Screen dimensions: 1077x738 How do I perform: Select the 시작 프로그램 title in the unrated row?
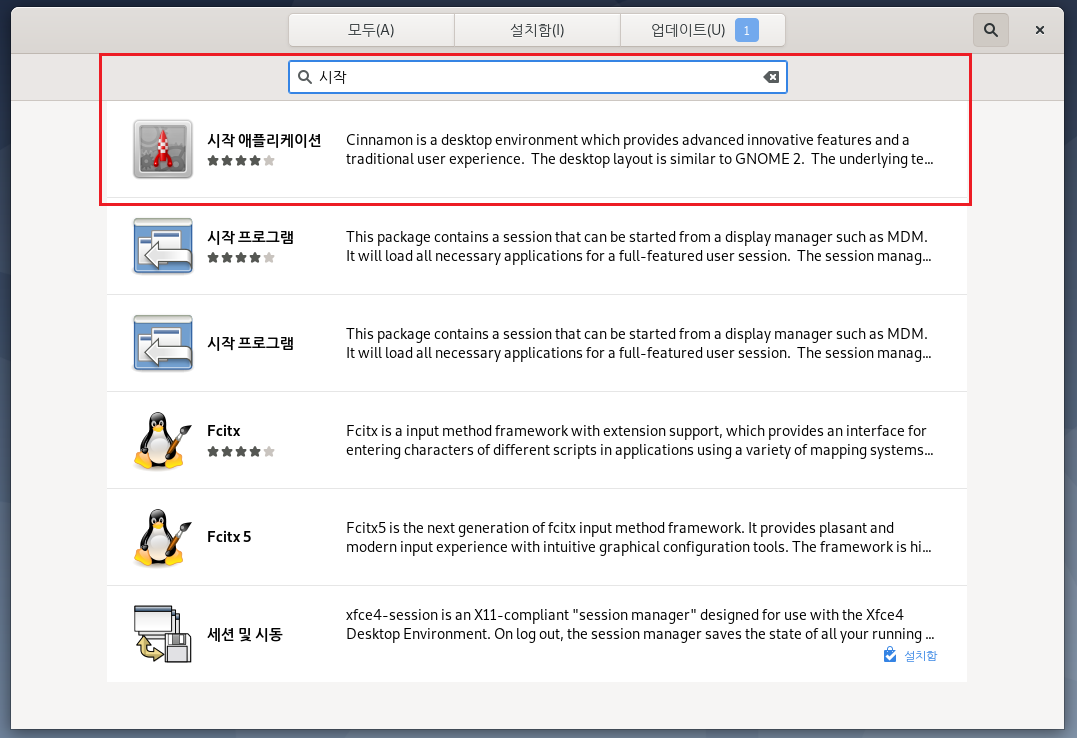tap(251, 343)
